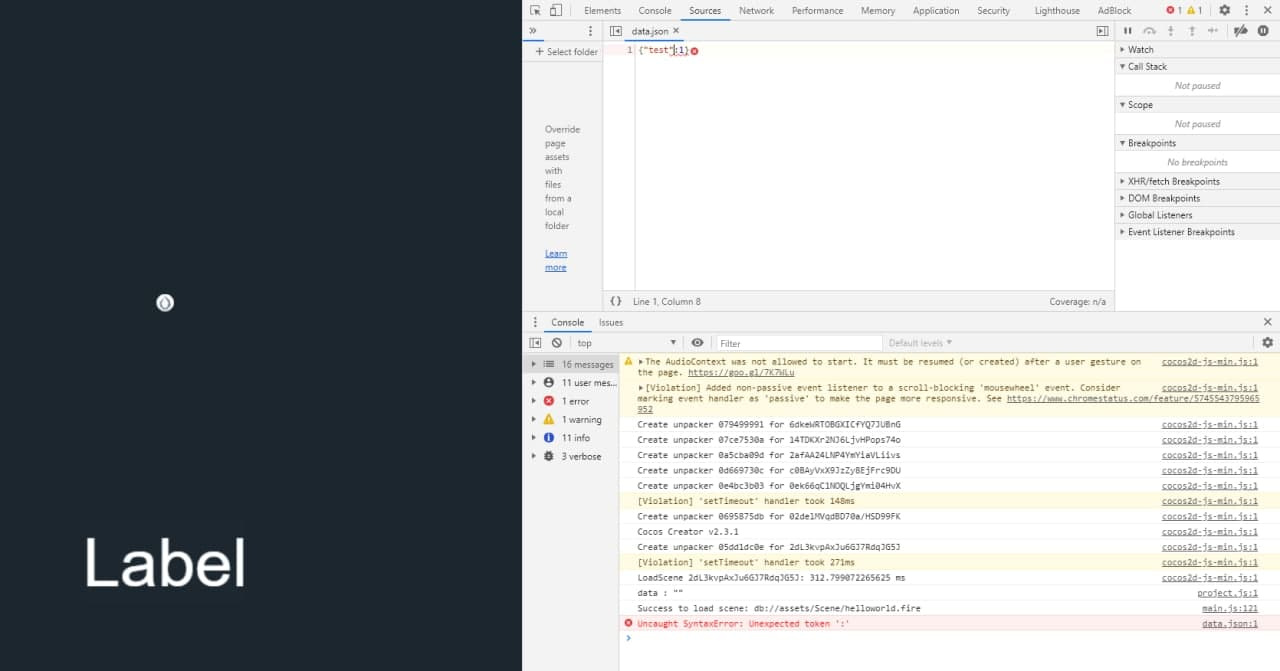Collapse the Call Stack section
This screenshot has height=671, width=1280.
pos(1197,66)
